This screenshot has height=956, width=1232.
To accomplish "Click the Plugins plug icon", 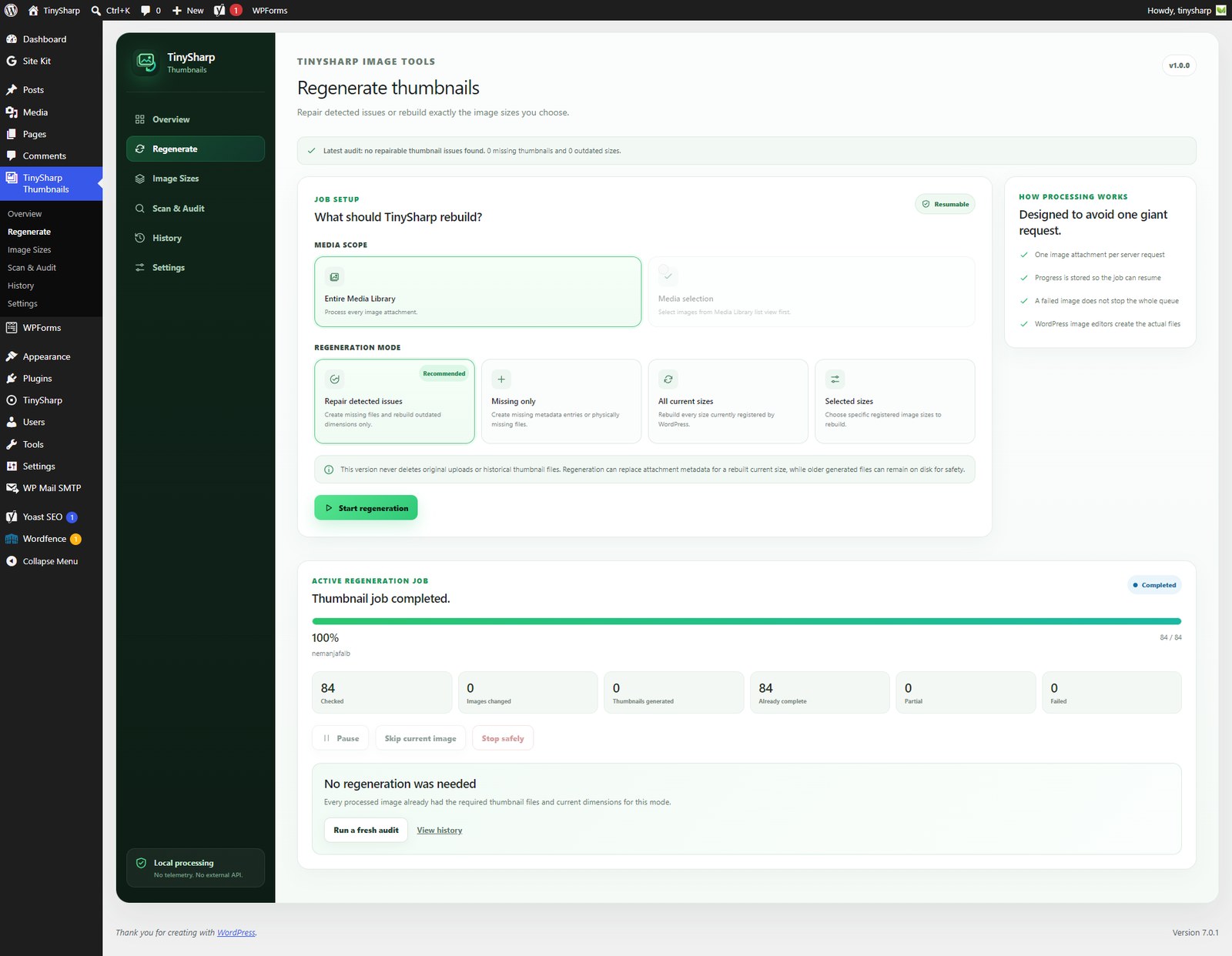I will [x=12, y=379].
